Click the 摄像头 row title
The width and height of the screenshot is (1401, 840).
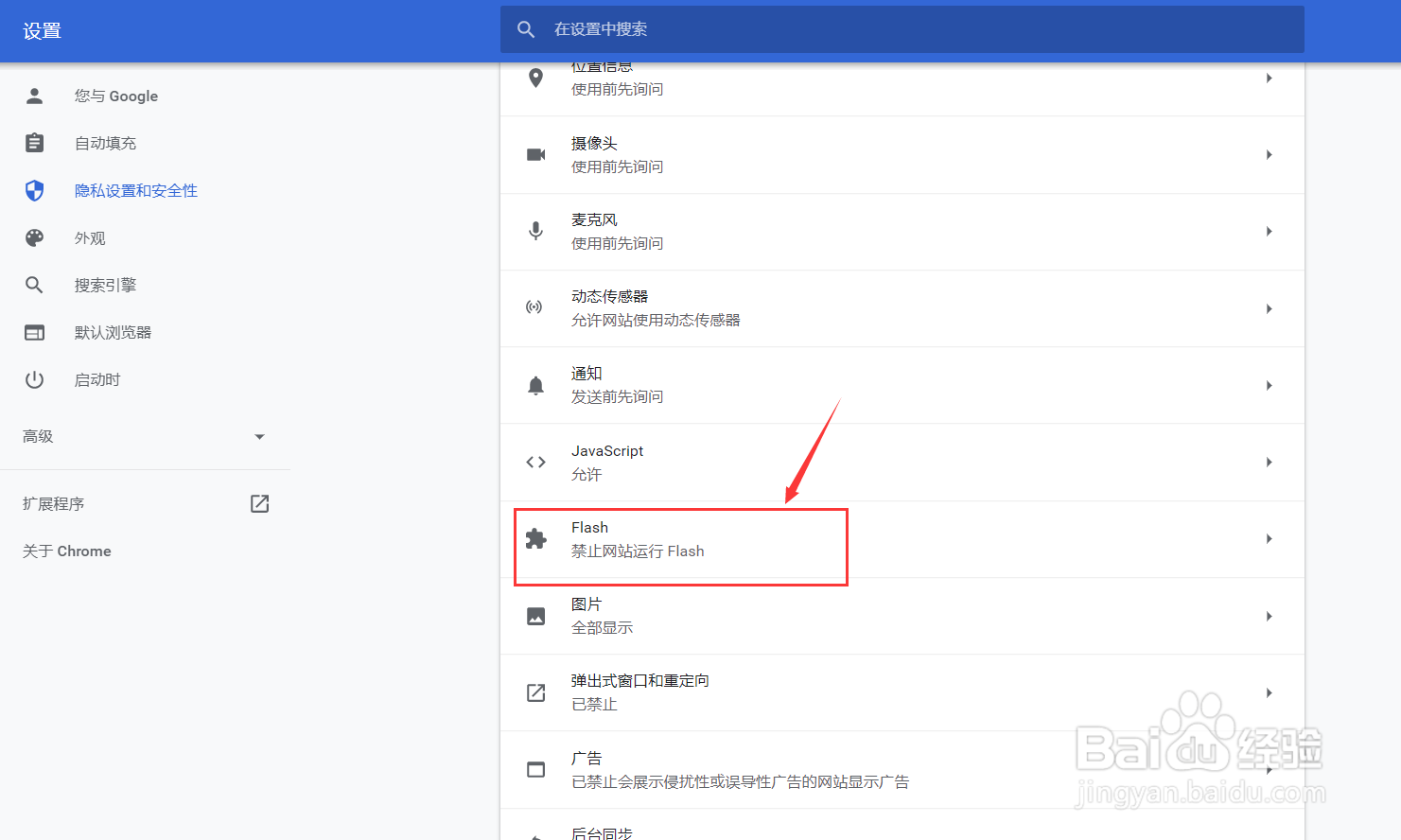coord(594,143)
